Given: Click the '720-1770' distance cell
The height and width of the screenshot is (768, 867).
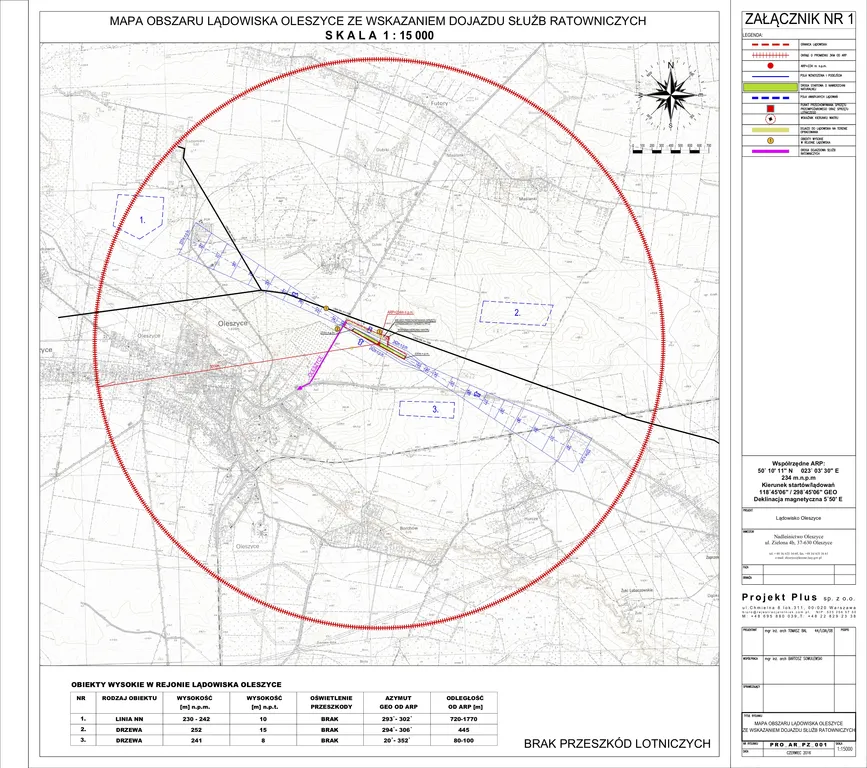Looking at the screenshot, I should [464, 719].
